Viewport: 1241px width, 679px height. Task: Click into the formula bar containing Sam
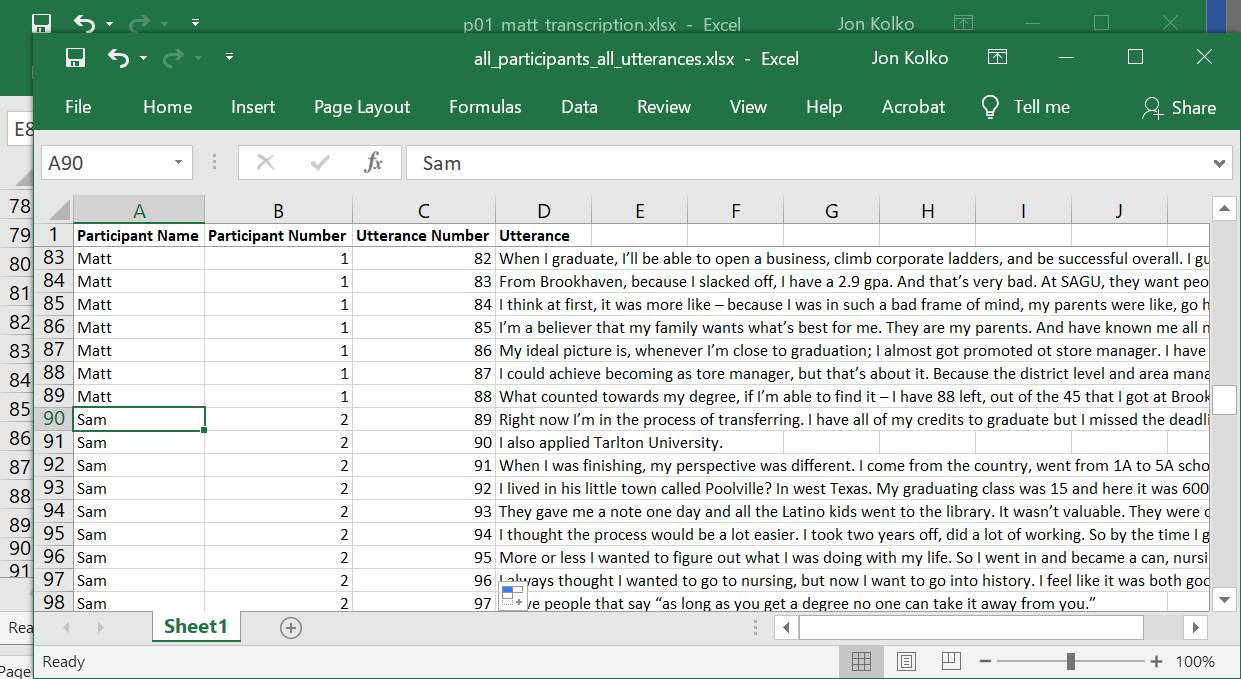808,163
